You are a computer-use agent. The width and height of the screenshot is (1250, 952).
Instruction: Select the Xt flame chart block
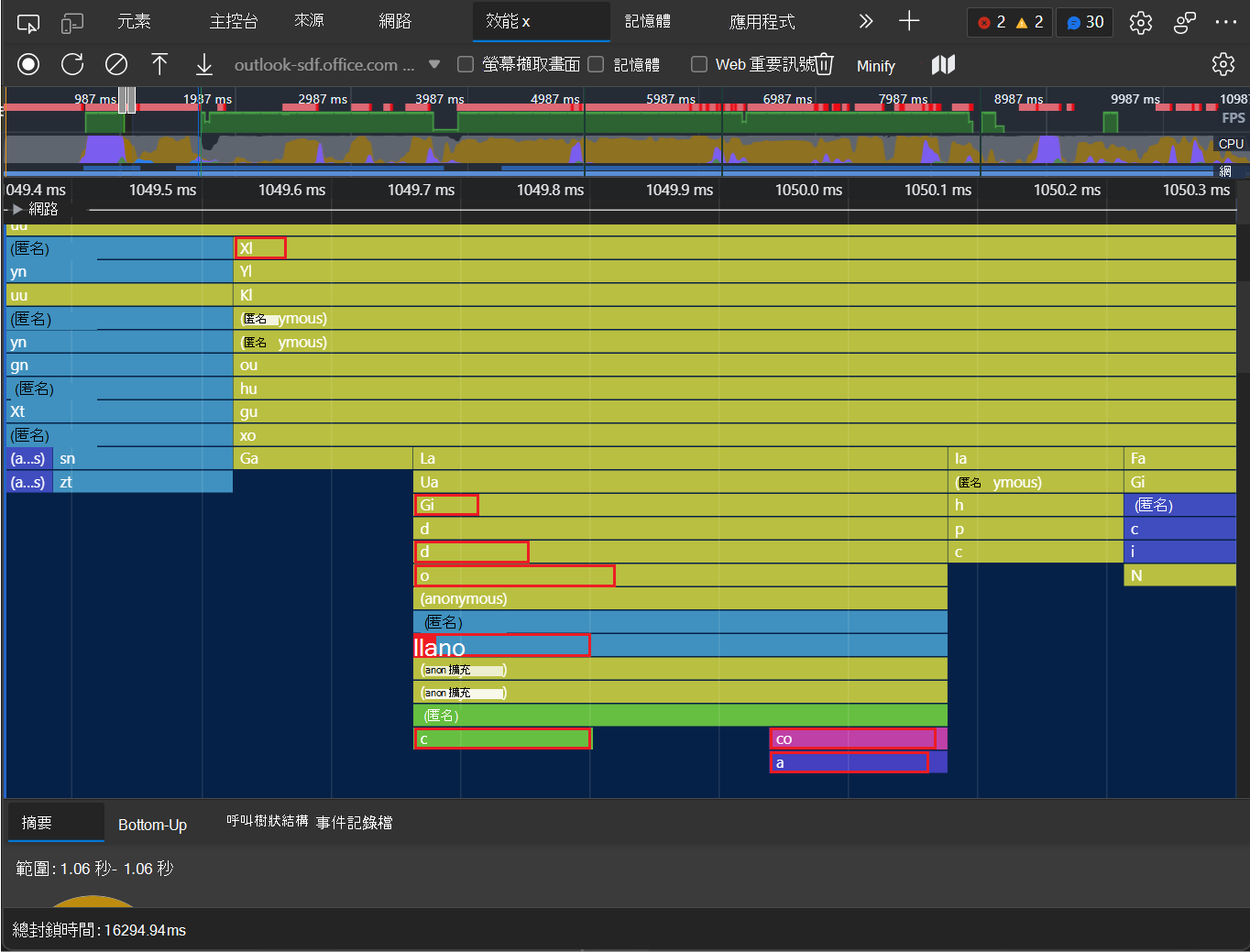pyautogui.click(x=119, y=411)
